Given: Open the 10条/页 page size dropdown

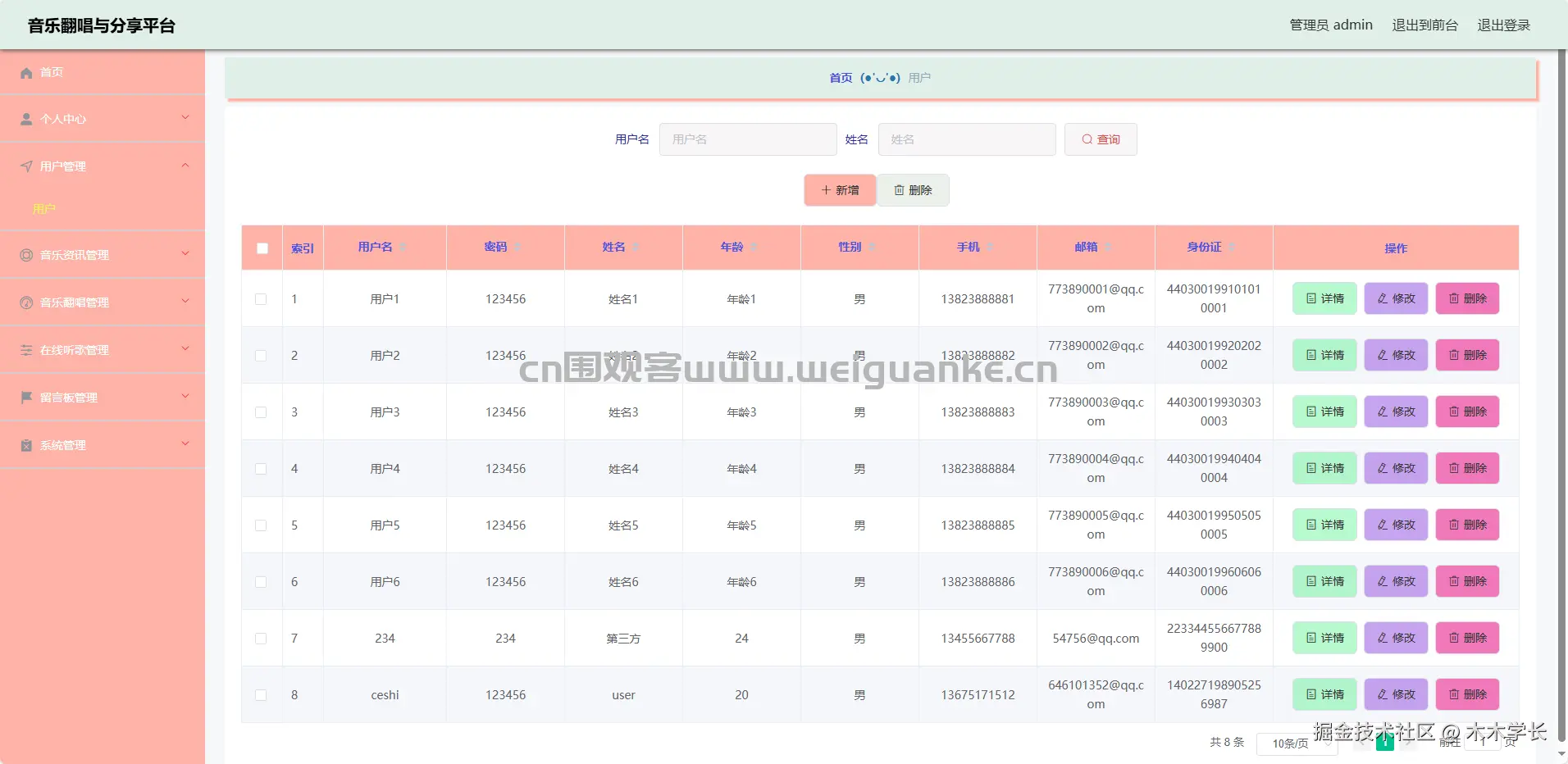Looking at the screenshot, I should tap(1297, 744).
